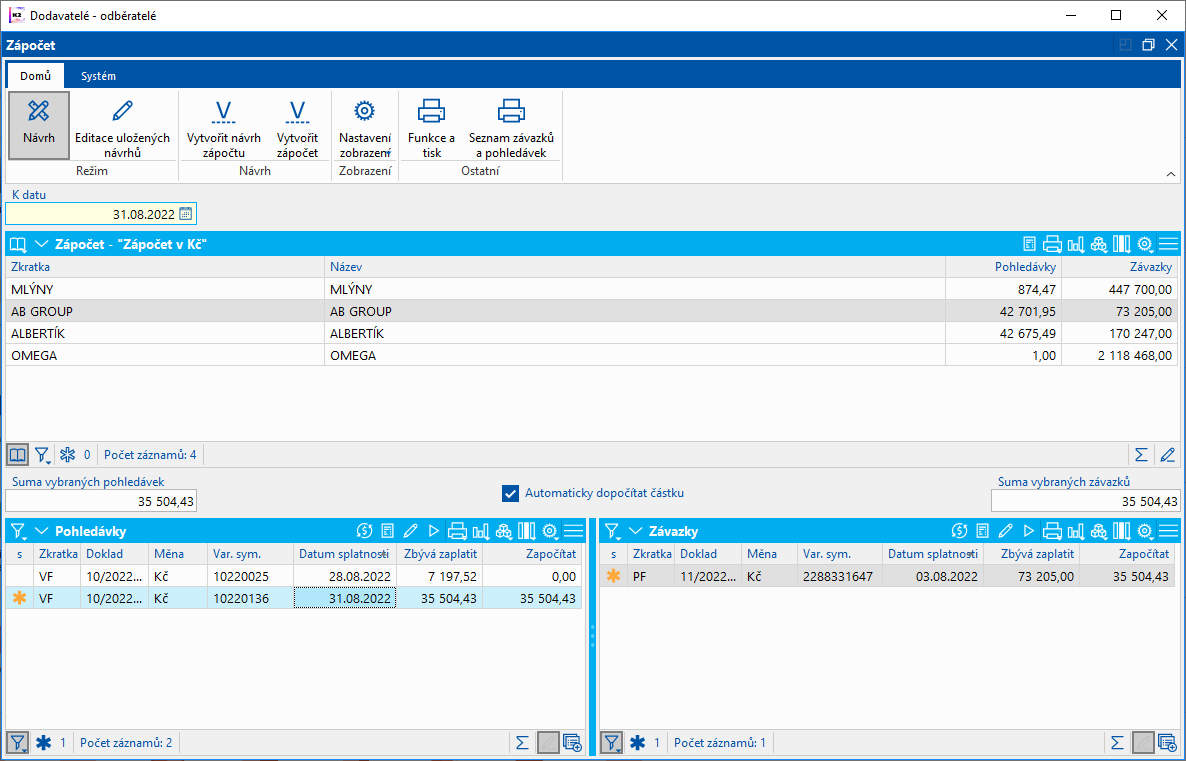Toggle filter button in Závazky footer
Screen dimensions: 1186x761
coord(611,742)
